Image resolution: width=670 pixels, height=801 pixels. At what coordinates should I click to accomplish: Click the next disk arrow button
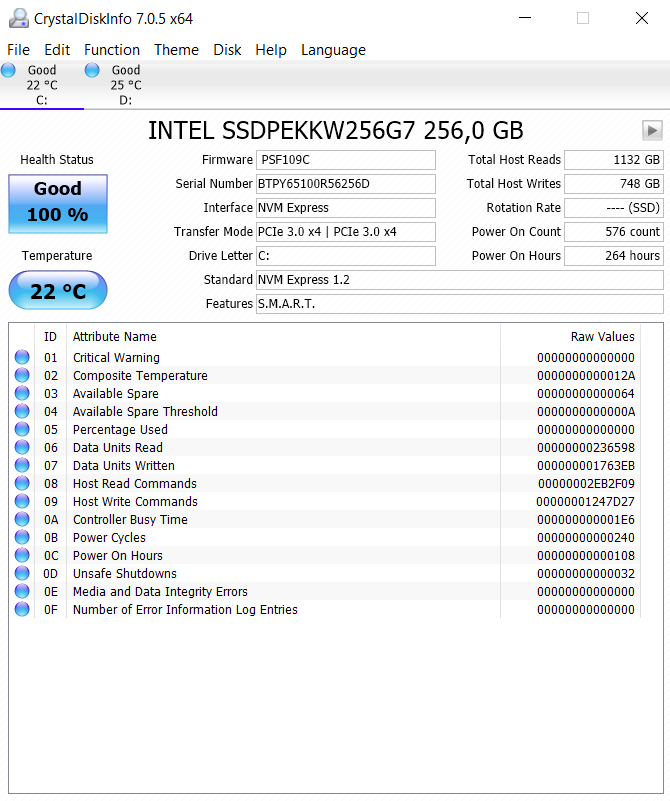pyautogui.click(x=652, y=130)
